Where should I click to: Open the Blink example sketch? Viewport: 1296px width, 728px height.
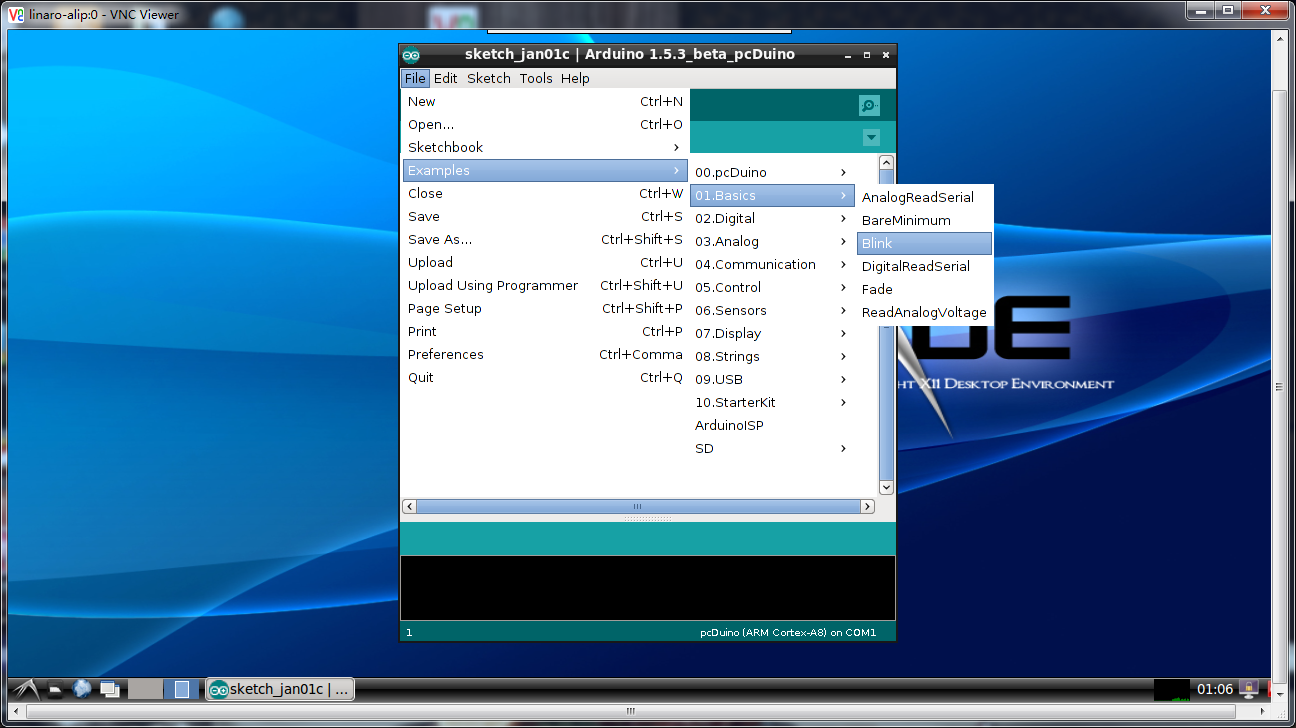coord(925,243)
